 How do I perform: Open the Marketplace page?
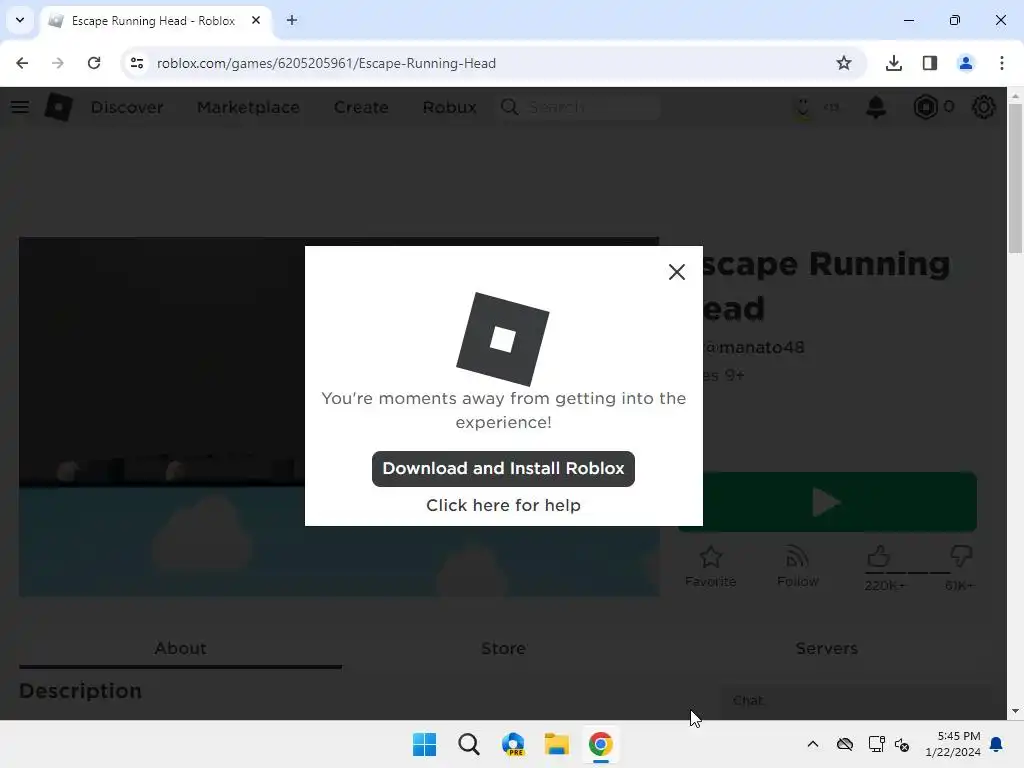(248, 107)
